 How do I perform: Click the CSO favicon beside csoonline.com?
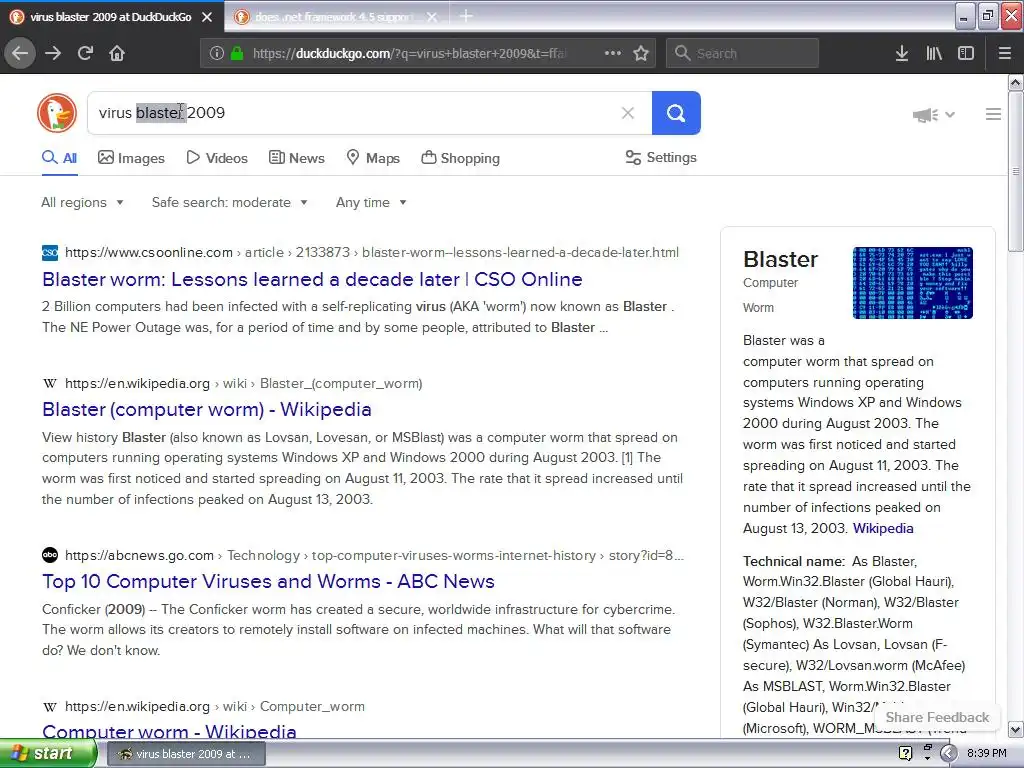point(50,252)
